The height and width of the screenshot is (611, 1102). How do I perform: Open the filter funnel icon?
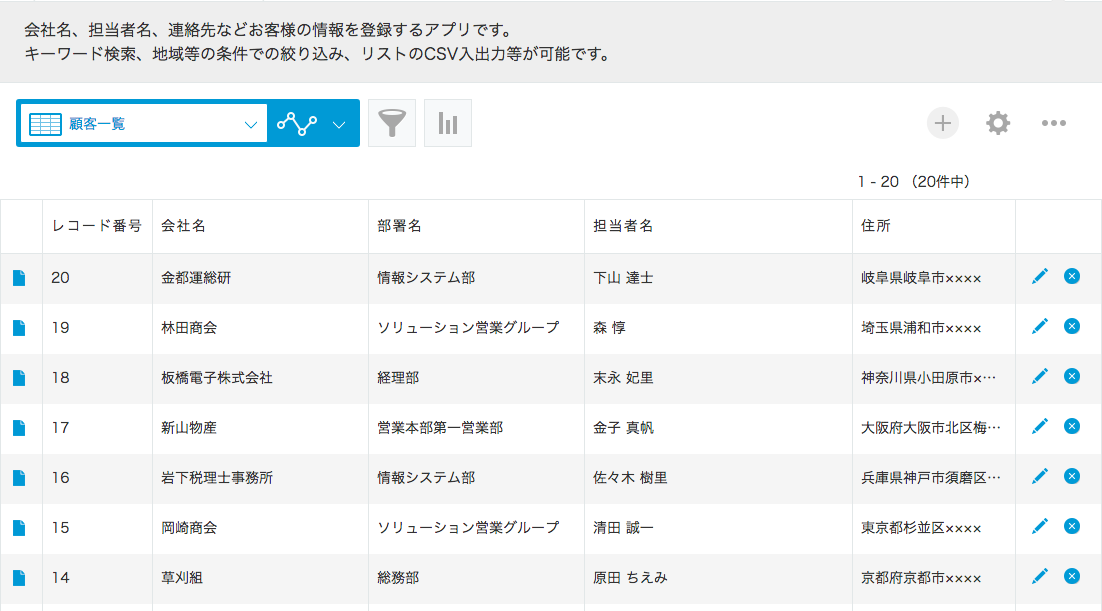pos(392,123)
